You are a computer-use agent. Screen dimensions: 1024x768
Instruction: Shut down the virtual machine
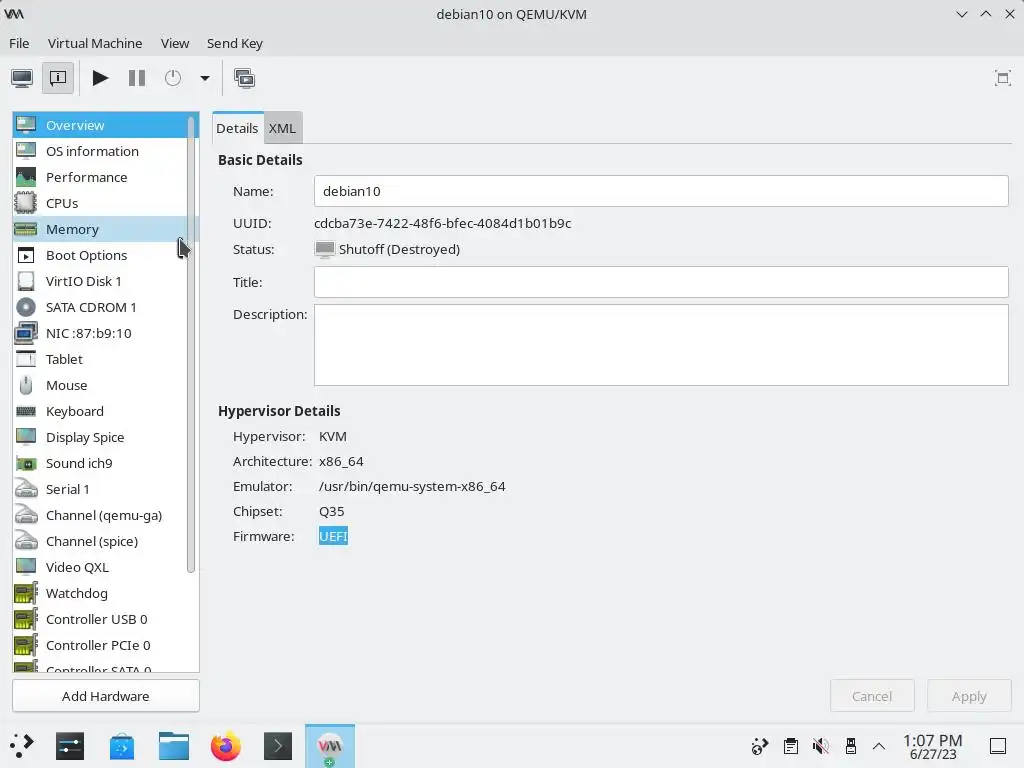point(173,78)
